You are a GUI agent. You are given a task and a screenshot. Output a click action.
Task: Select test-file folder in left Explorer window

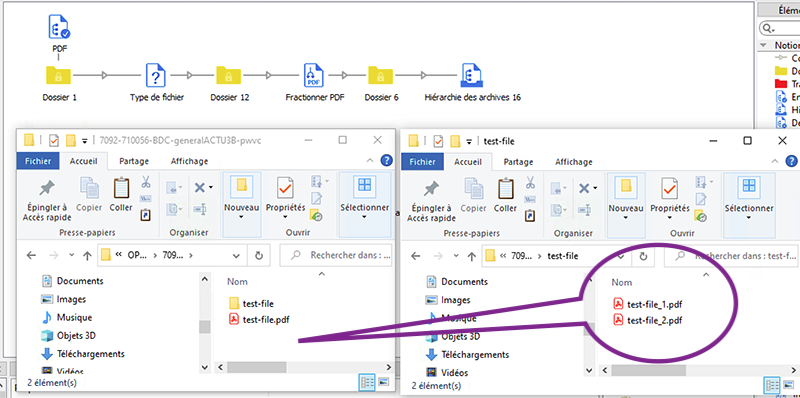pos(252,304)
